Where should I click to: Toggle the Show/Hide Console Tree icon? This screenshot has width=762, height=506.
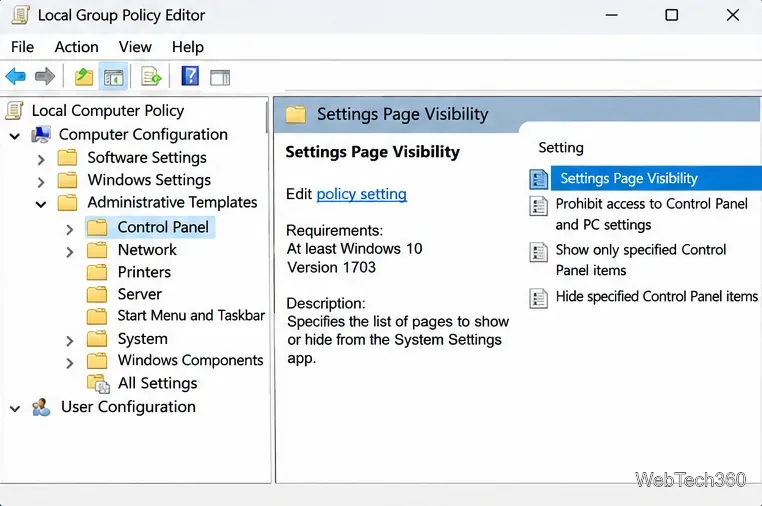(114, 77)
